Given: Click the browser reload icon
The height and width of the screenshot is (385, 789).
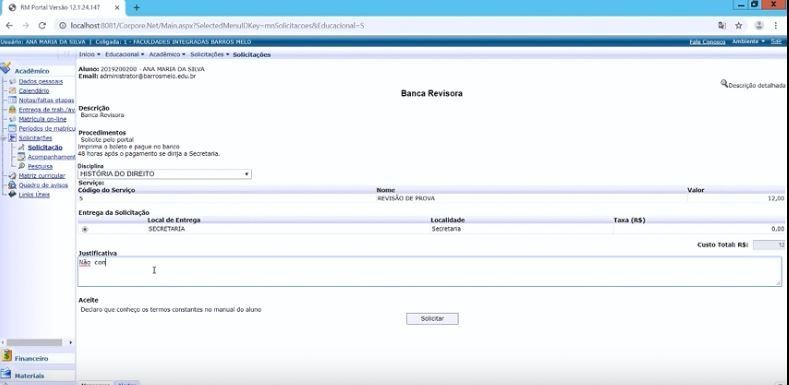Looking at the screenshot, I should pyautogui.click(x=42, y=25).
